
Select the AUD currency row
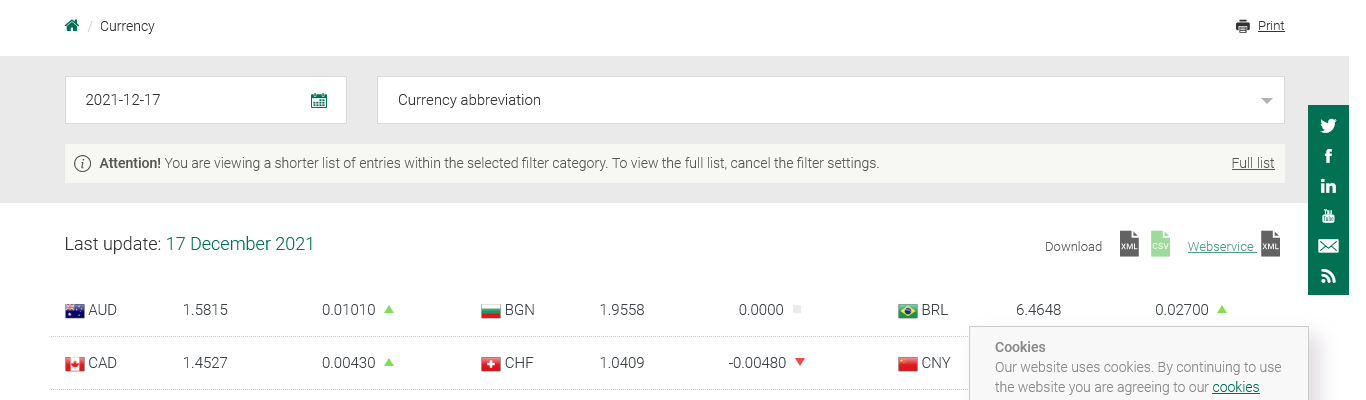[102, 310]
